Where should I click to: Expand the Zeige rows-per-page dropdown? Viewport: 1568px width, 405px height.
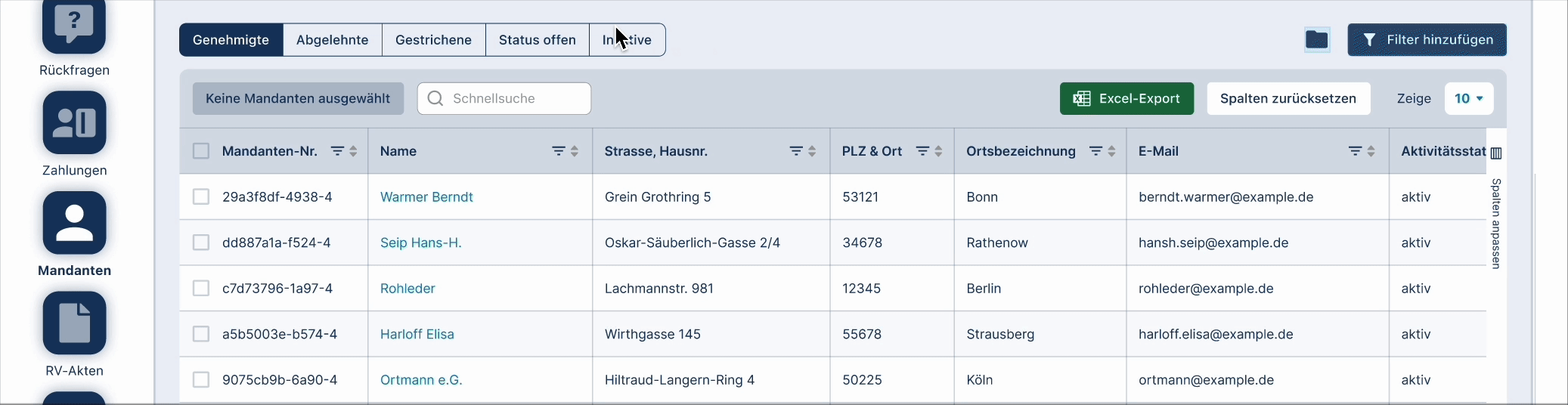[1468, 99]
